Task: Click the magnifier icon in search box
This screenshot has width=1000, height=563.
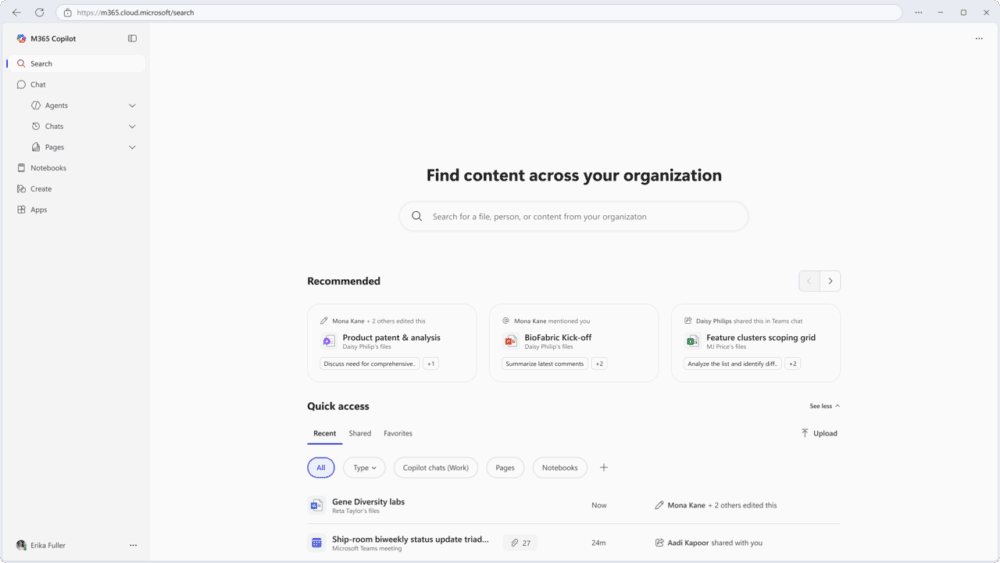Action: point(416,217)
